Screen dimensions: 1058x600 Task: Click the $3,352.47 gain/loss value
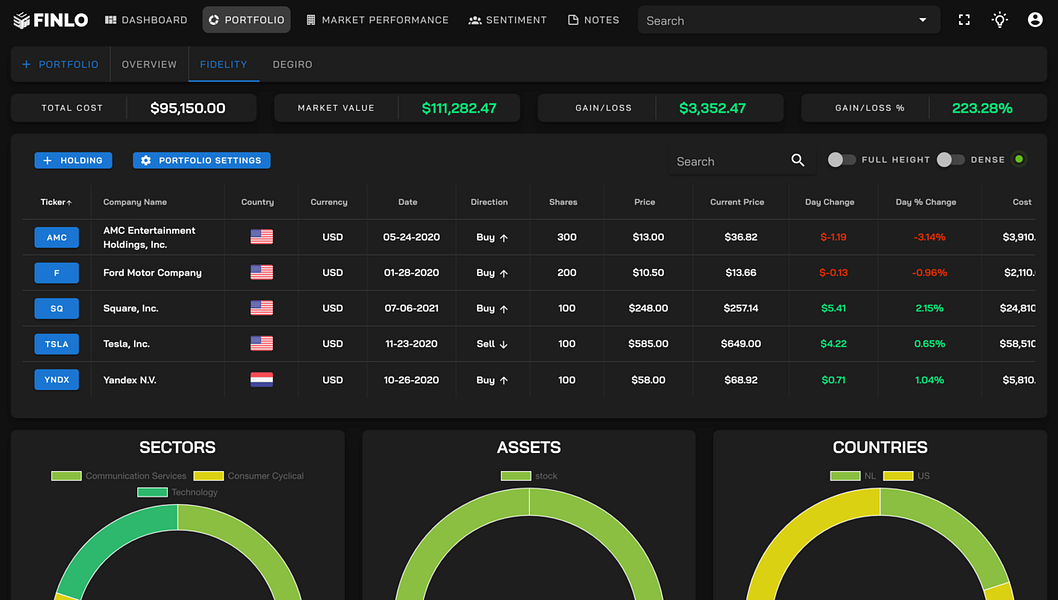[x=712, y=108]
